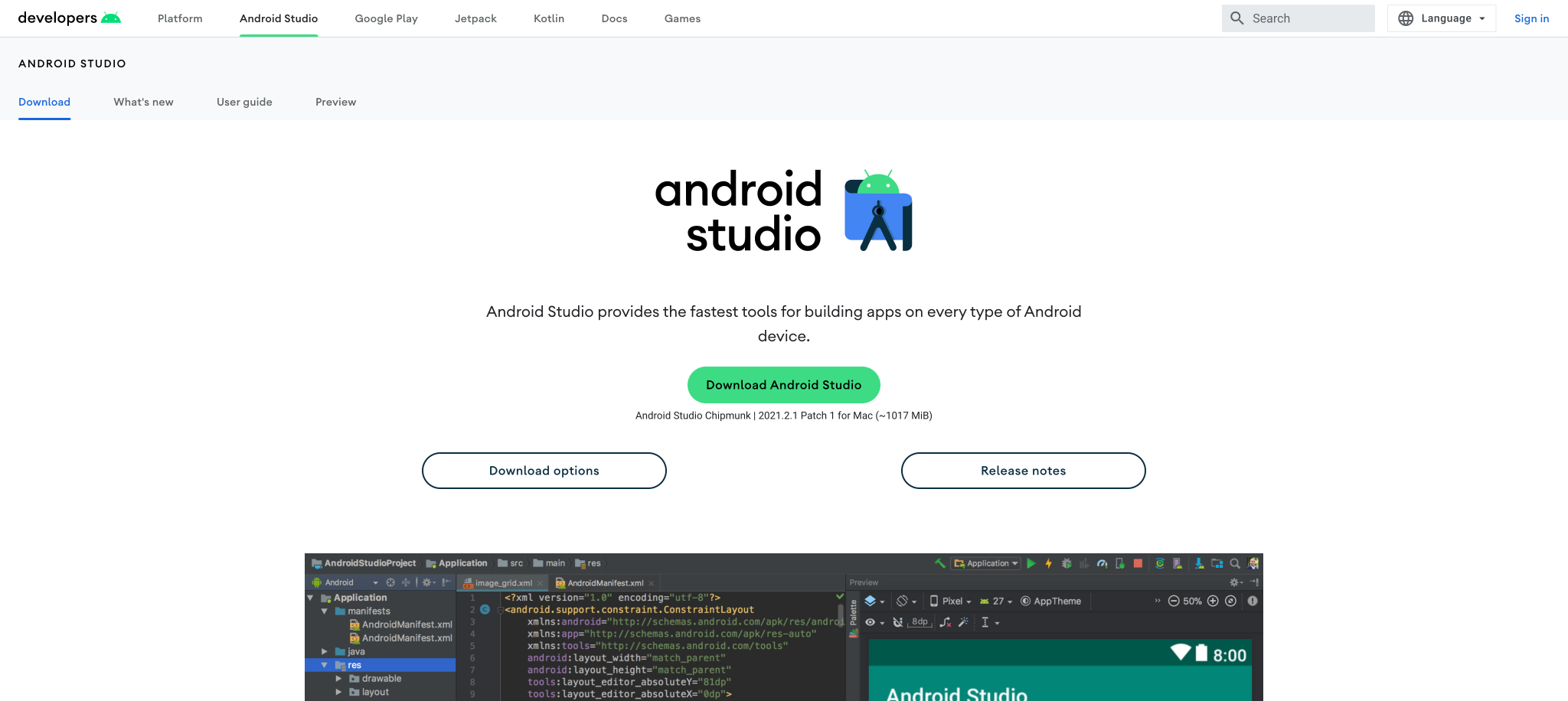Viewport: 1568px width, 701px height.
Task: Click the Clear Constraints icon with red x
Action: pyautogui.click(x=945, y=622)
